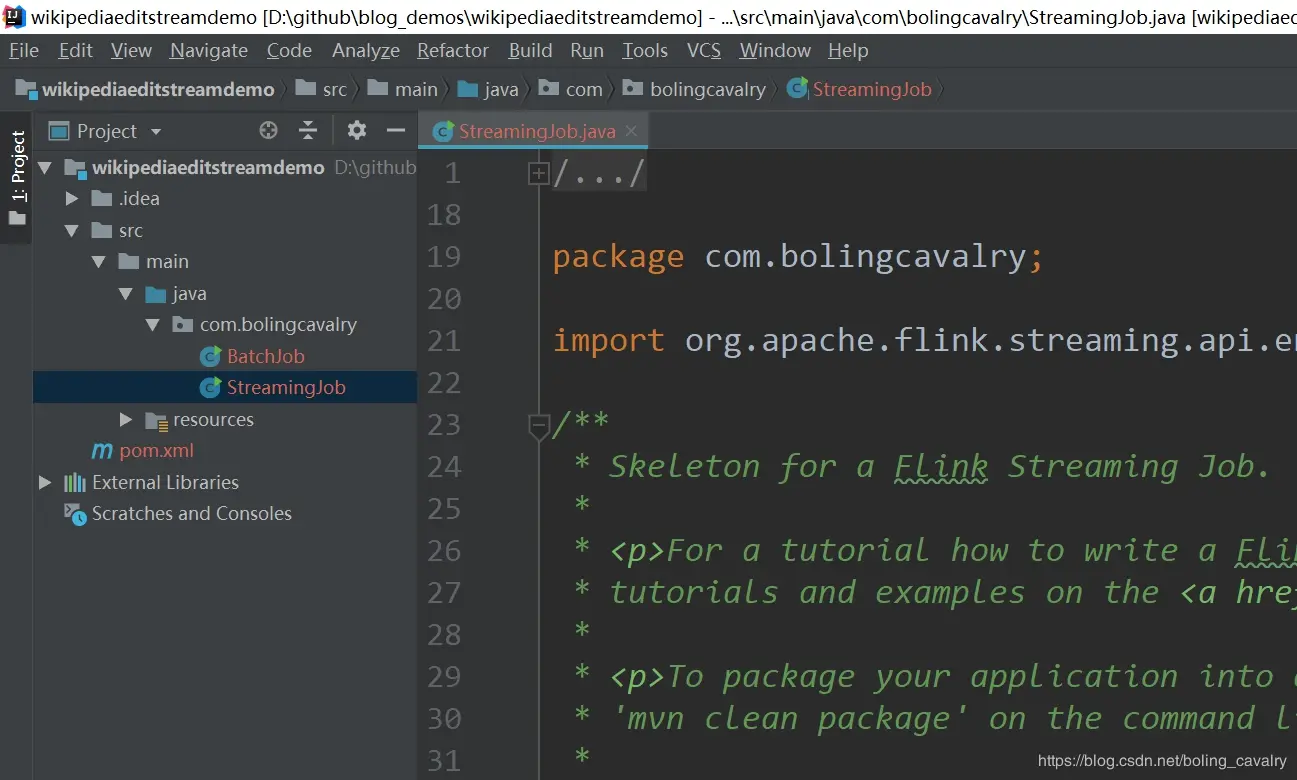Click the BatchJob class icon
The height and width of the screenshot is (780, 1297).
pos(210,356)
